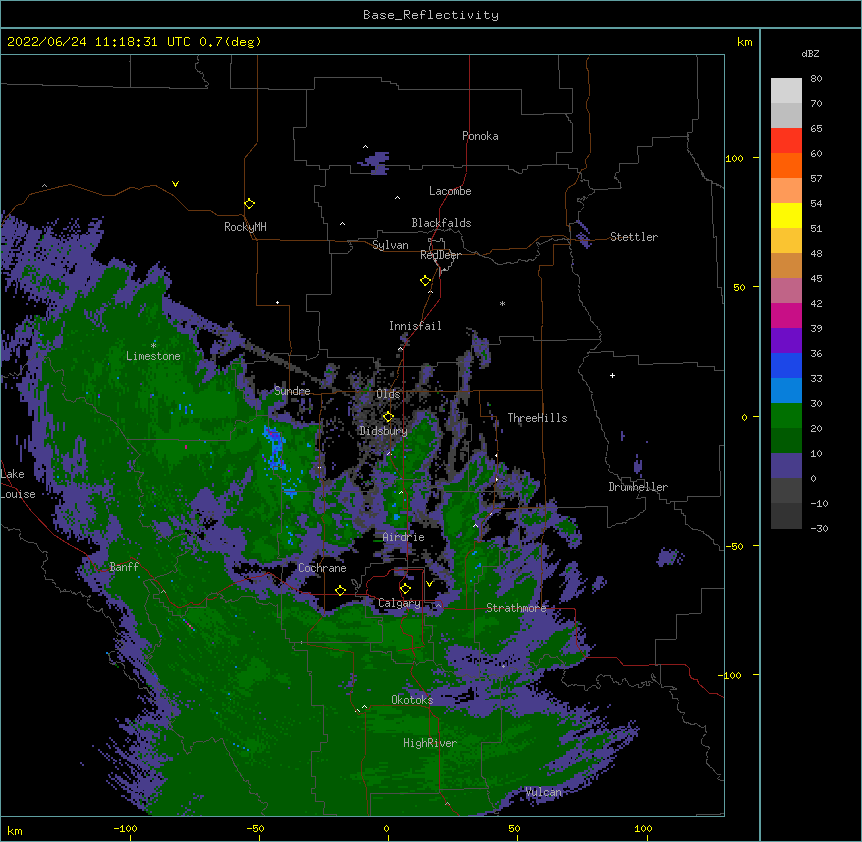Click the Calgary city label

[399, 603]
